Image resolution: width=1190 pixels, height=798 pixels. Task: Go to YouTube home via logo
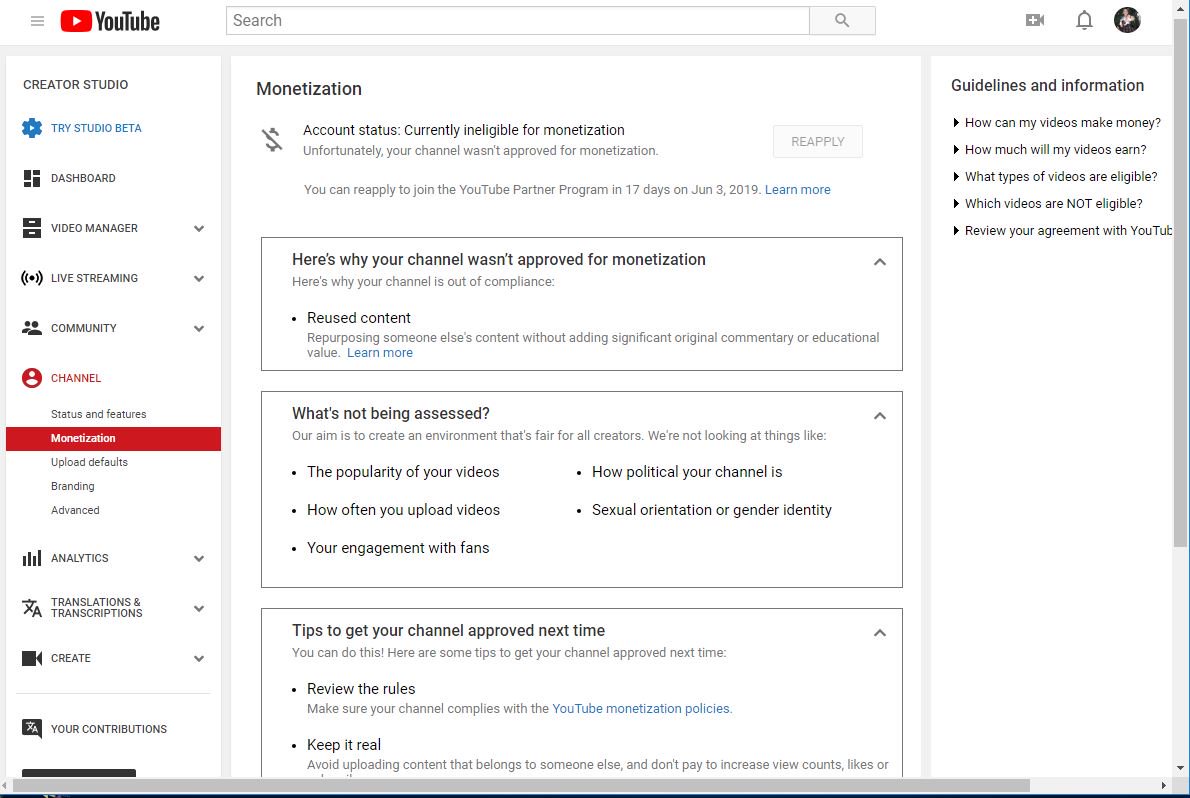click(x=110, y=21)
